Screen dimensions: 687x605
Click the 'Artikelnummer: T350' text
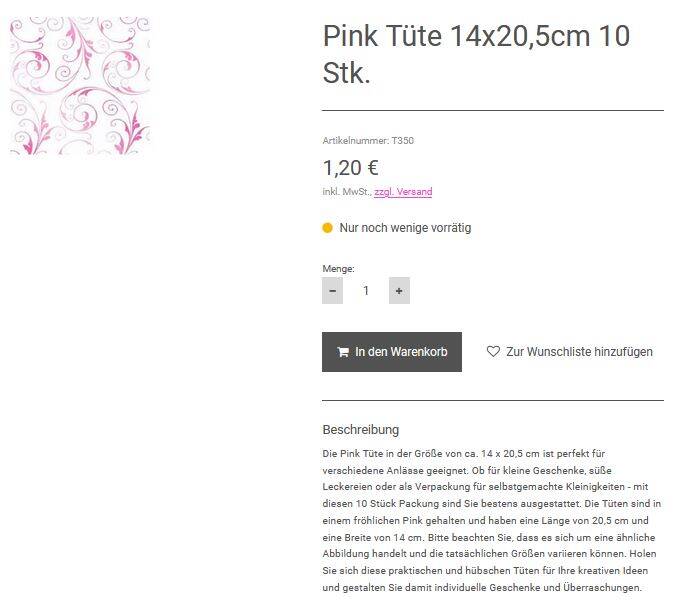pyautogui.click(x=367, y=141)
